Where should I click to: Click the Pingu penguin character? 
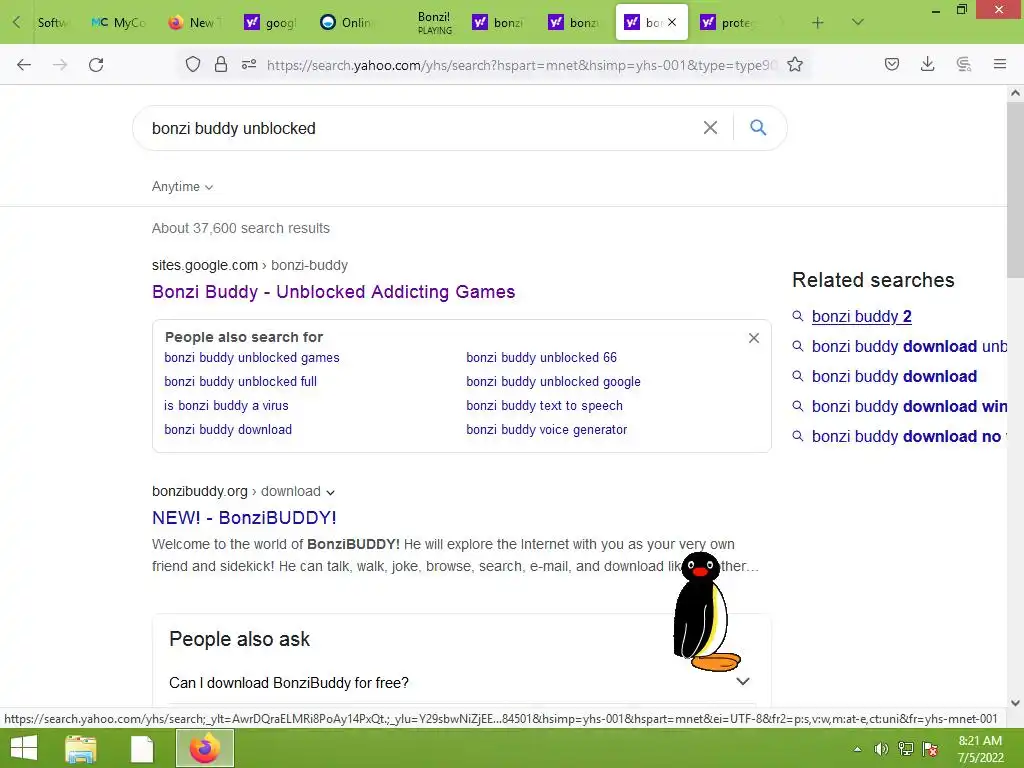point(705,612)
